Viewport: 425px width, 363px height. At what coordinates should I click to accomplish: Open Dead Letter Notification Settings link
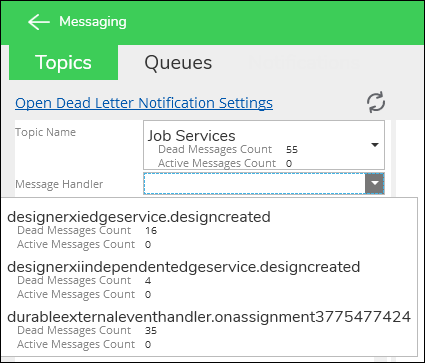(144, 103)
